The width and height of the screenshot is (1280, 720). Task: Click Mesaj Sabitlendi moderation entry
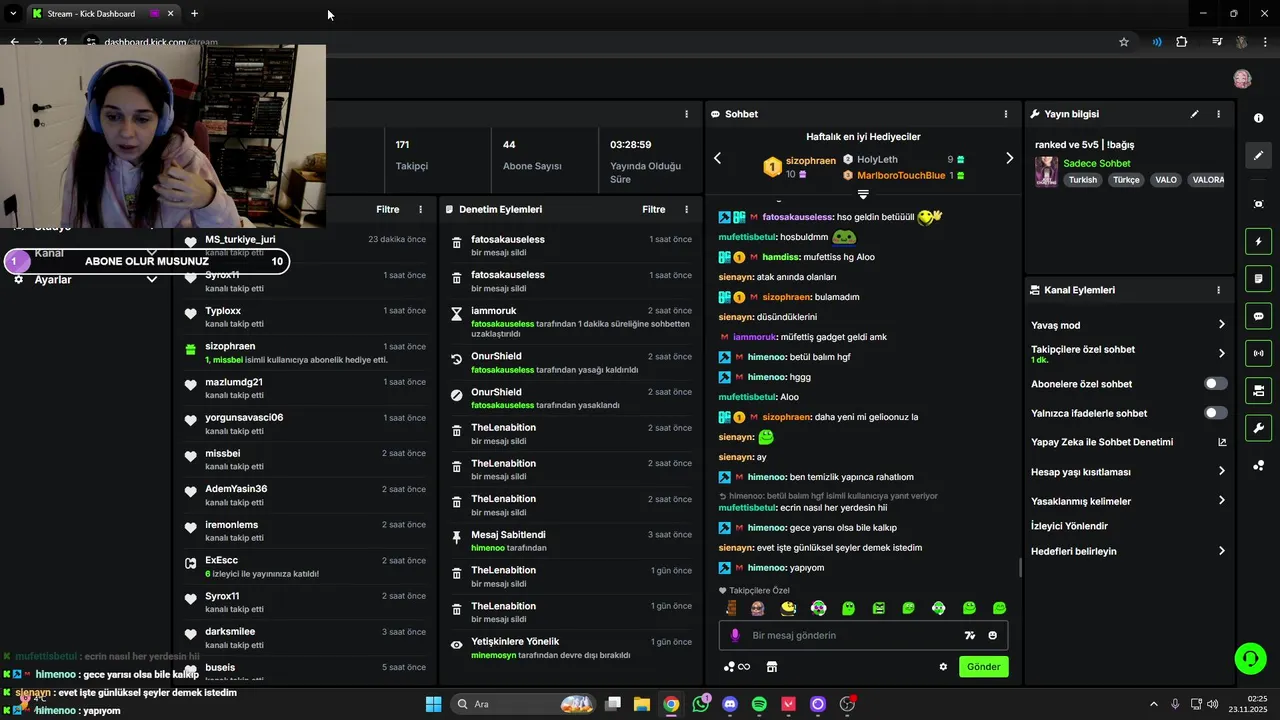pos(570,541)
